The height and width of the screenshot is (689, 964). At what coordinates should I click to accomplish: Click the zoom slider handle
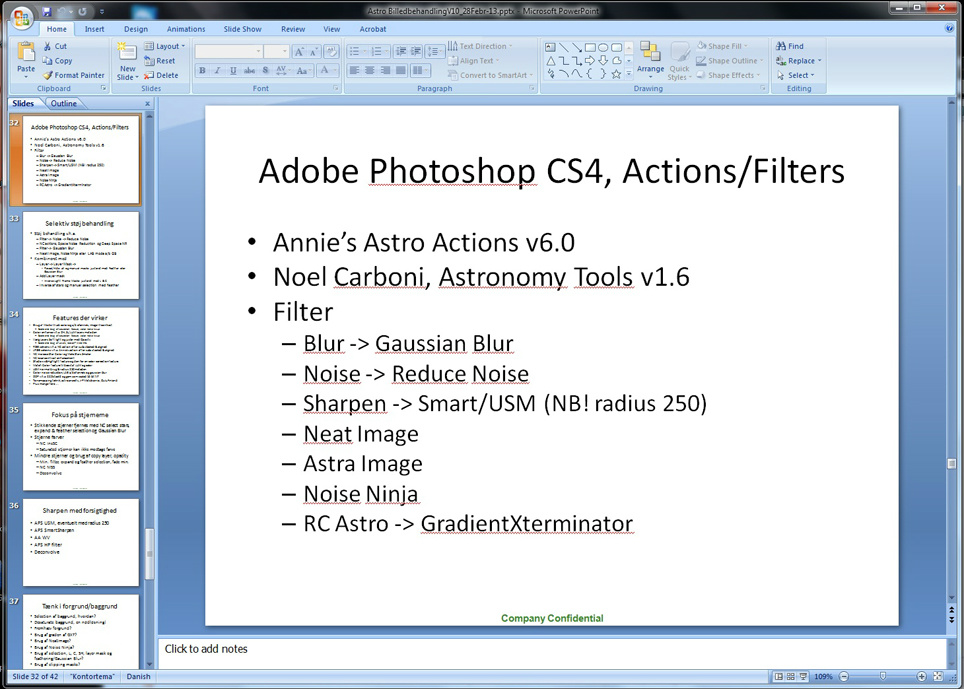(882, 676)
